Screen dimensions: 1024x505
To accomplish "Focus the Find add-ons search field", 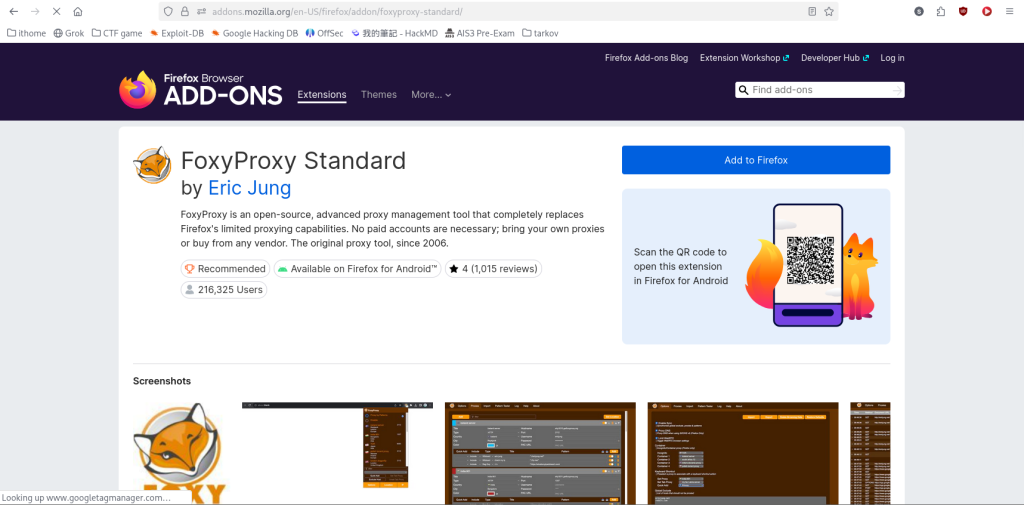I will (x=820, y=90).
